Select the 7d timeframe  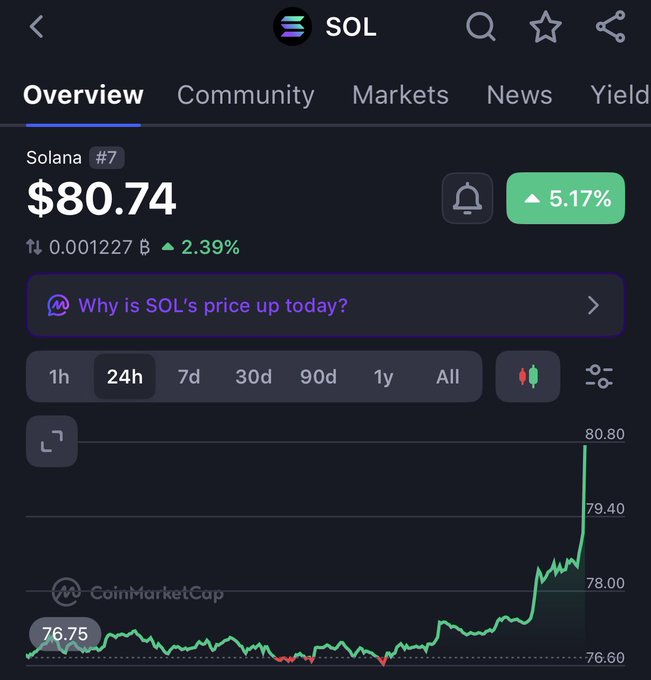tap(189, 376)
